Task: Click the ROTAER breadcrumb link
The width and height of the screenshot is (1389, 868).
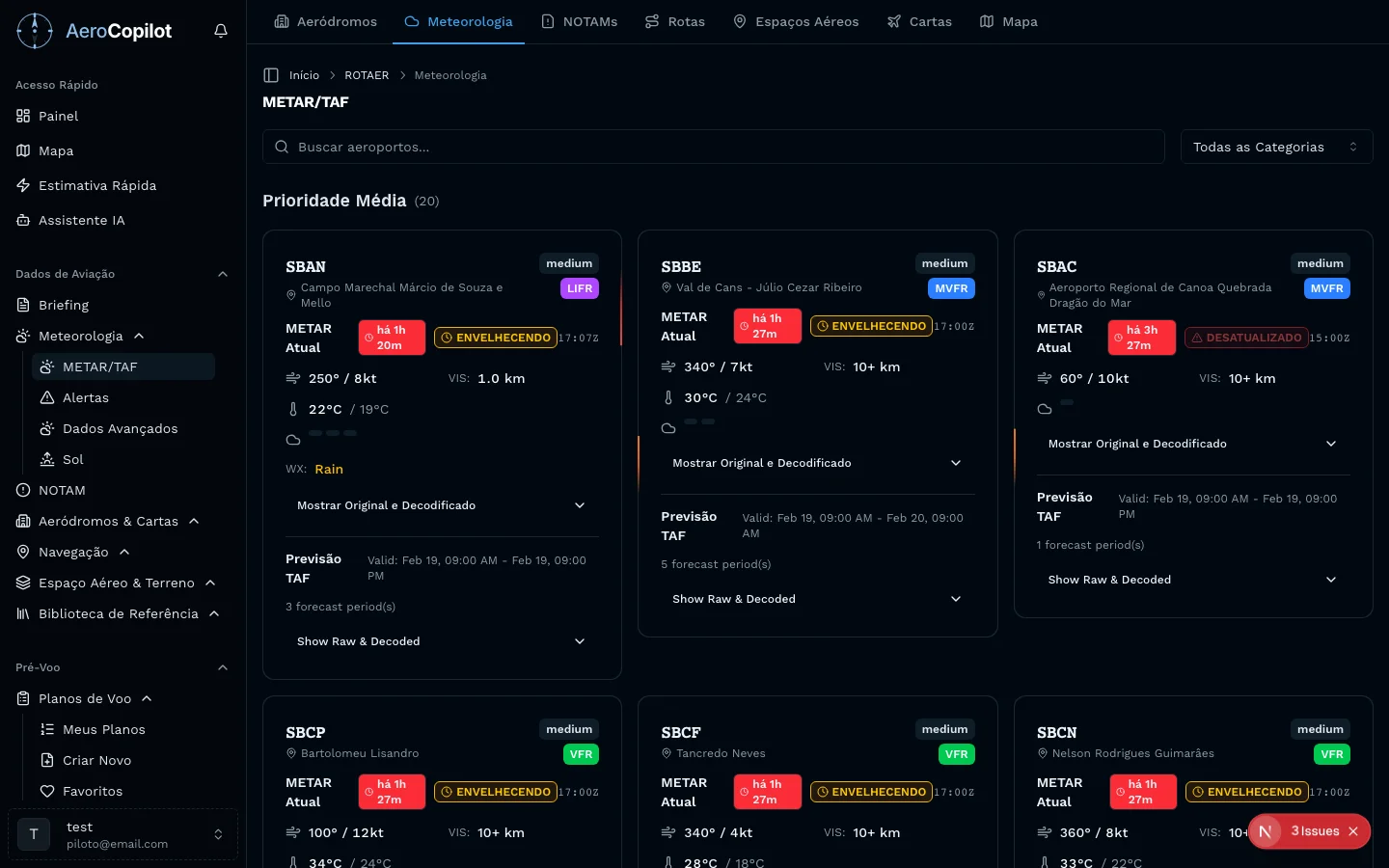Action: point(367,75)
